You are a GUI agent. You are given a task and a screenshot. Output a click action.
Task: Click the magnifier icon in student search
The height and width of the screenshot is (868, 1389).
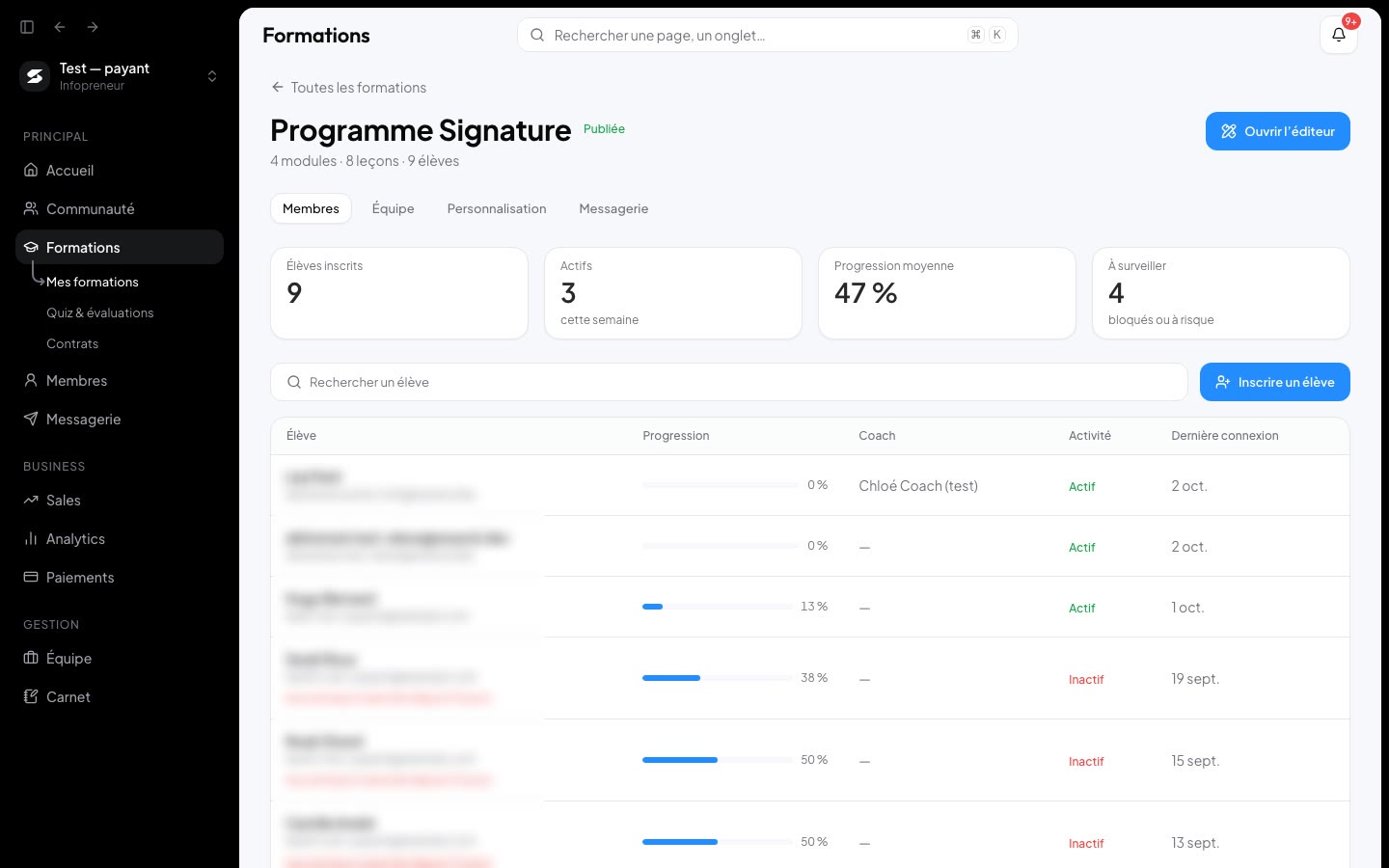pos(294,382)
